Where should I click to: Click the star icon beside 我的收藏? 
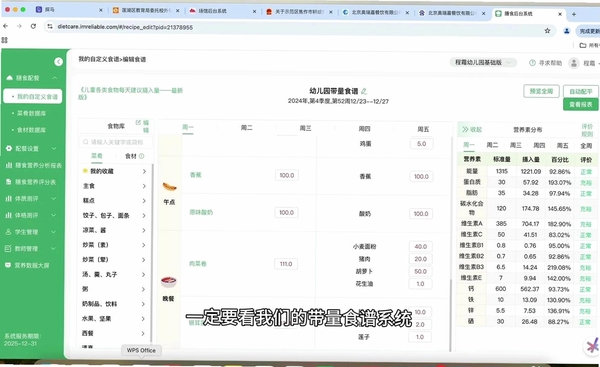pos(85,171)
